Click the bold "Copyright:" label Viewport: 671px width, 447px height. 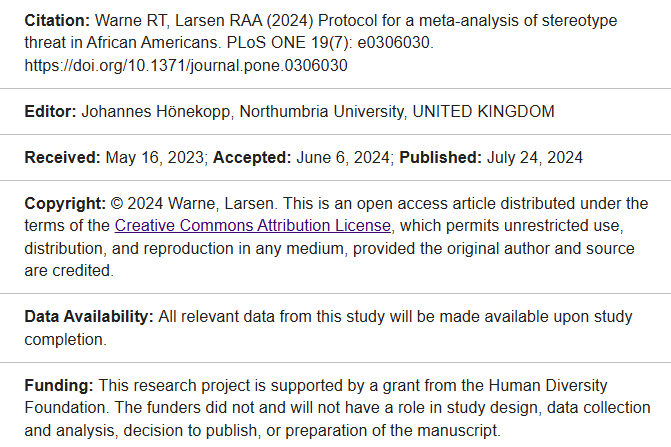click(65, 204)
